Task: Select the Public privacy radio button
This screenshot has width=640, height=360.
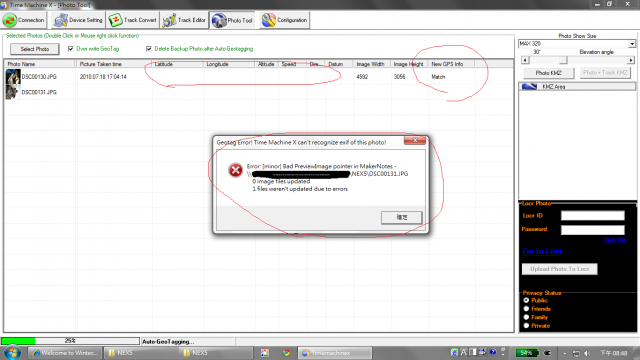Action: (x=526, y=300)
